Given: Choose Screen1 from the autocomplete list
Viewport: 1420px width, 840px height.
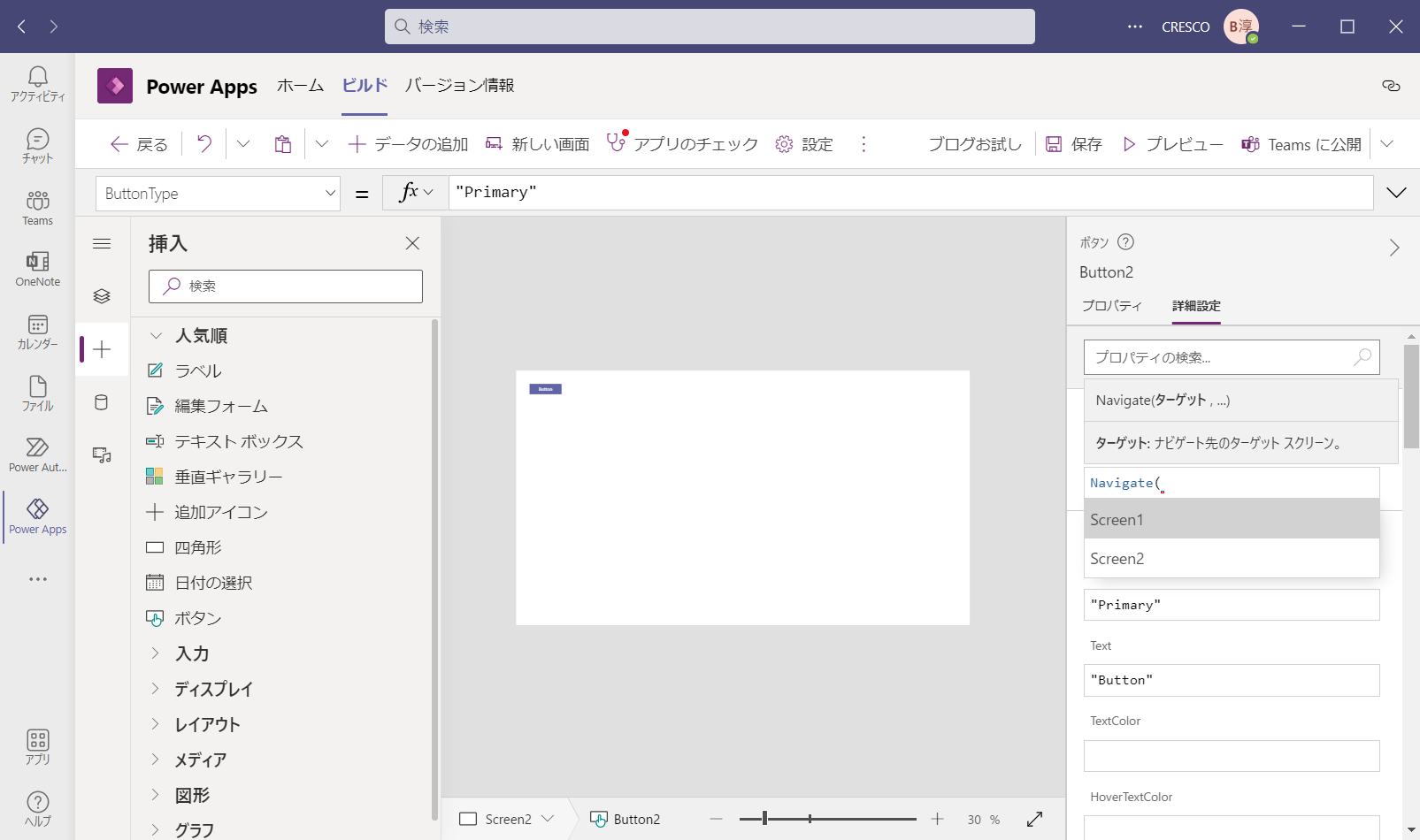Looking at the screenshot, I should (x=1232, y=519).
